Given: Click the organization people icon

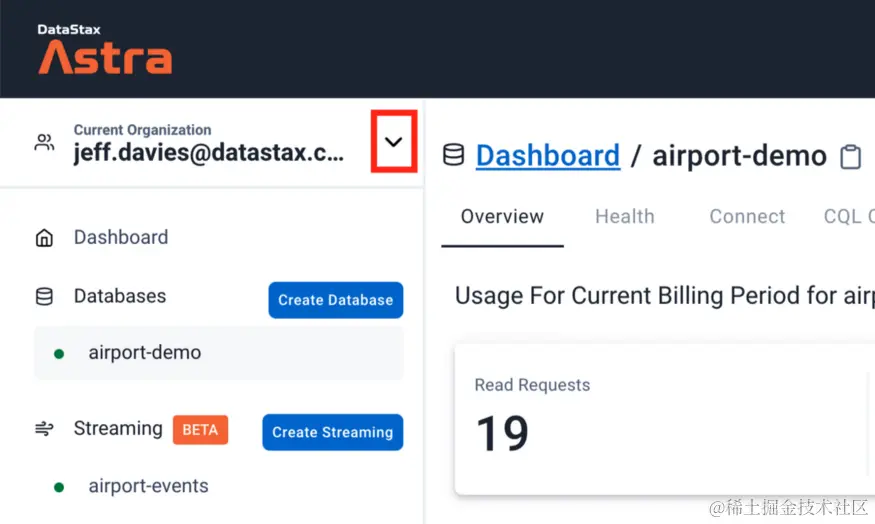Looking at the screenshot, I should [44, 142].
